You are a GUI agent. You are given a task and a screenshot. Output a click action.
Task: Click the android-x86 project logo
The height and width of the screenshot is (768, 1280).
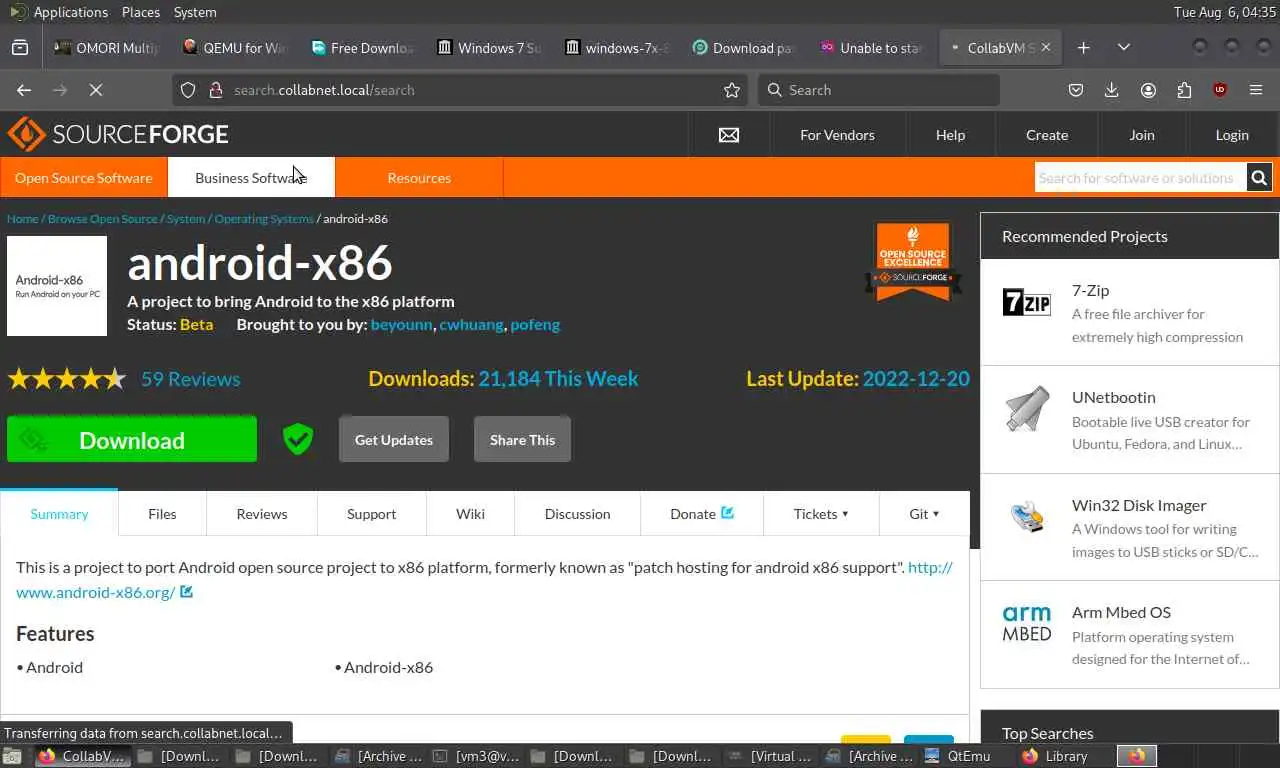point(57,286)
